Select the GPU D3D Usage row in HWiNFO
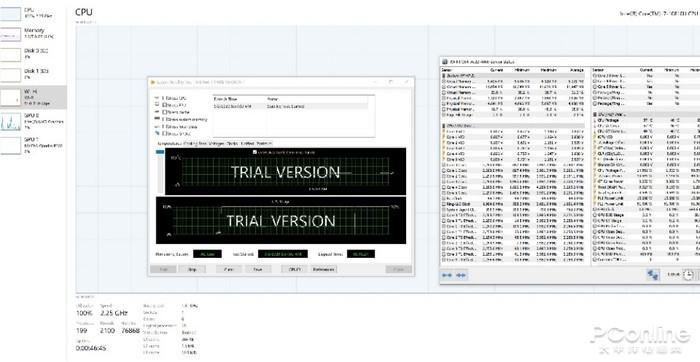The image size is (700, 362). pos(646,215)
